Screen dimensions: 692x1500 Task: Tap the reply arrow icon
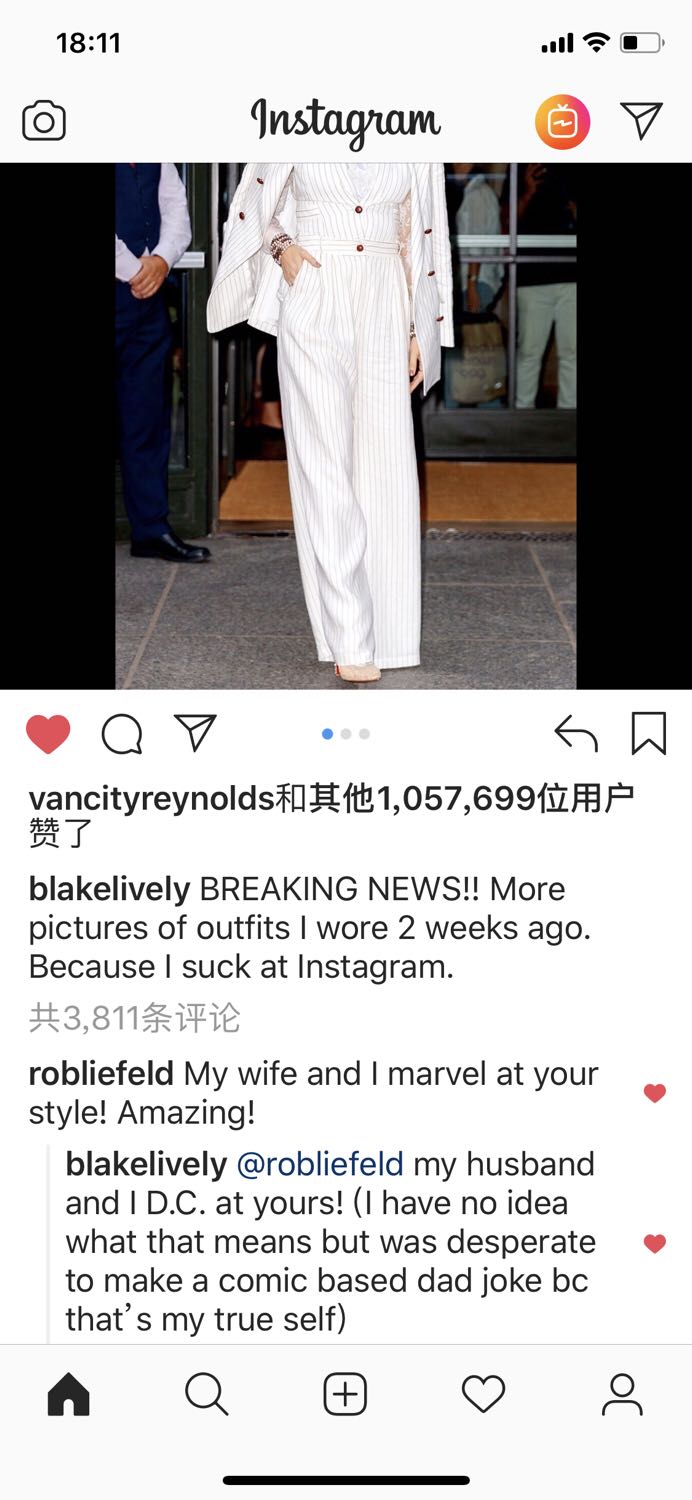point(576,734)
